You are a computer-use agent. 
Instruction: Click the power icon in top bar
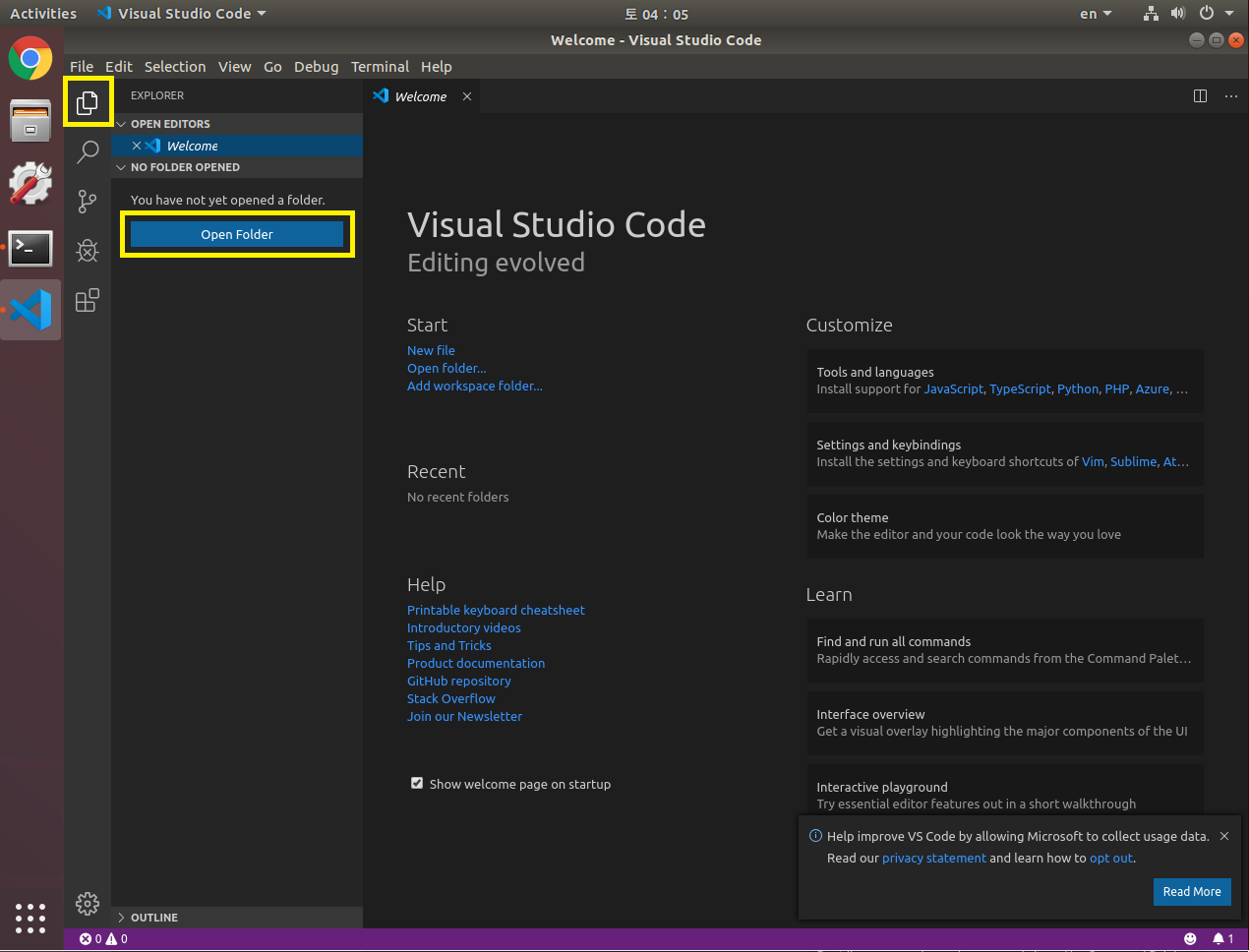click(x=1206, y=14)
